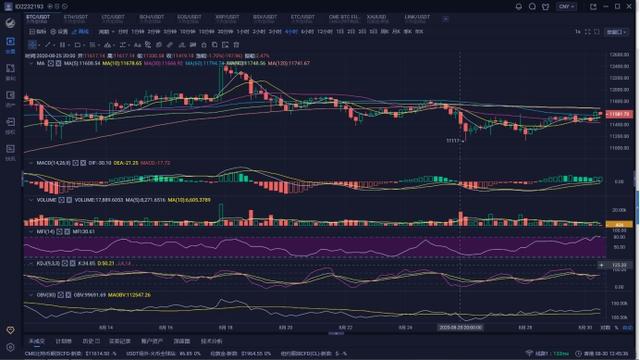Click the chart fullscreen icon
640x360 pixels.
tap(587, 31)
